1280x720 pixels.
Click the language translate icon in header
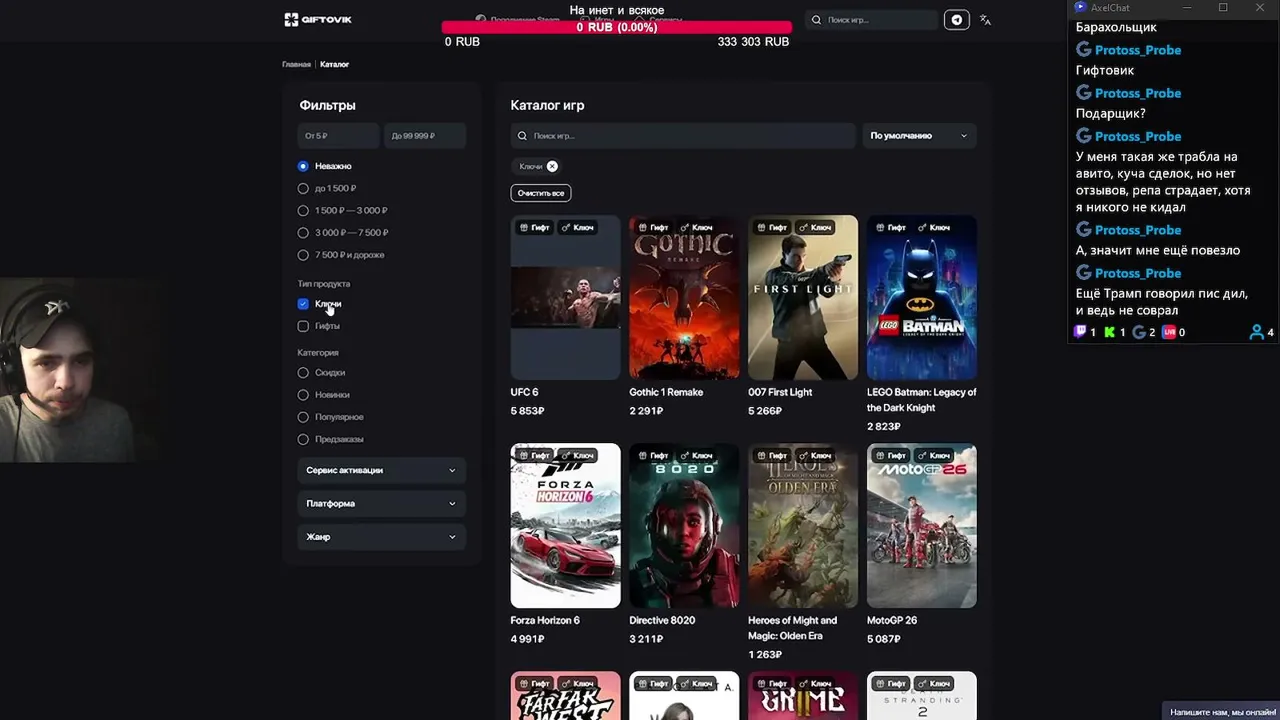[x=985, y=20]
